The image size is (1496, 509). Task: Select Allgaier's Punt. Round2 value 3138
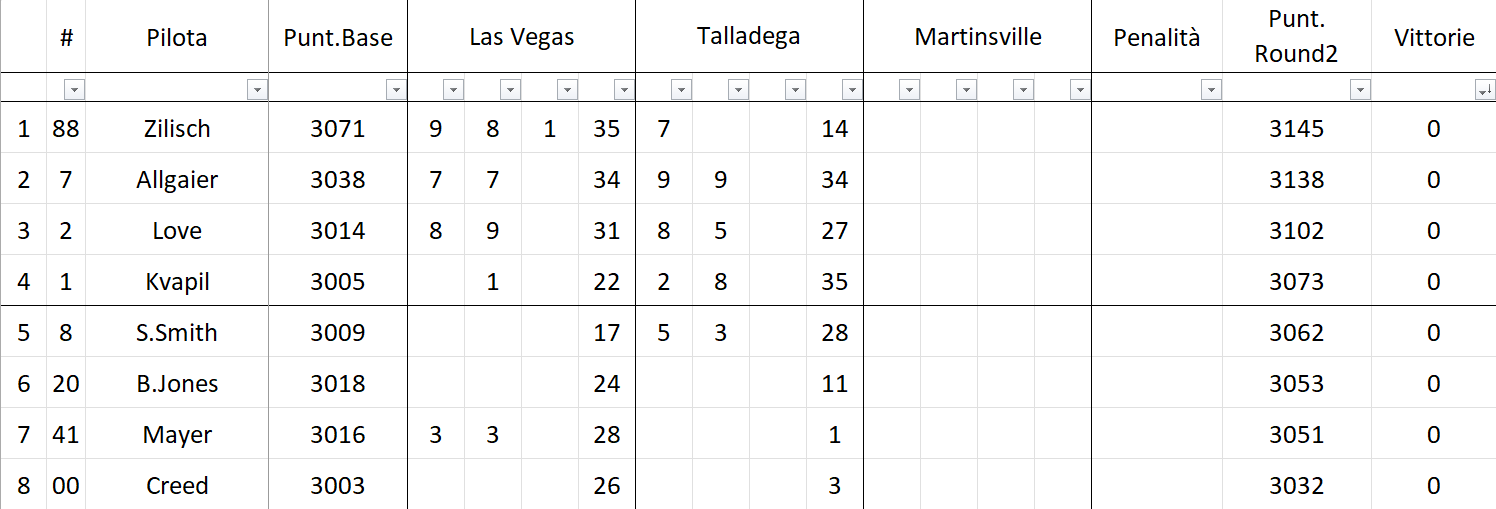(1296, 180)
